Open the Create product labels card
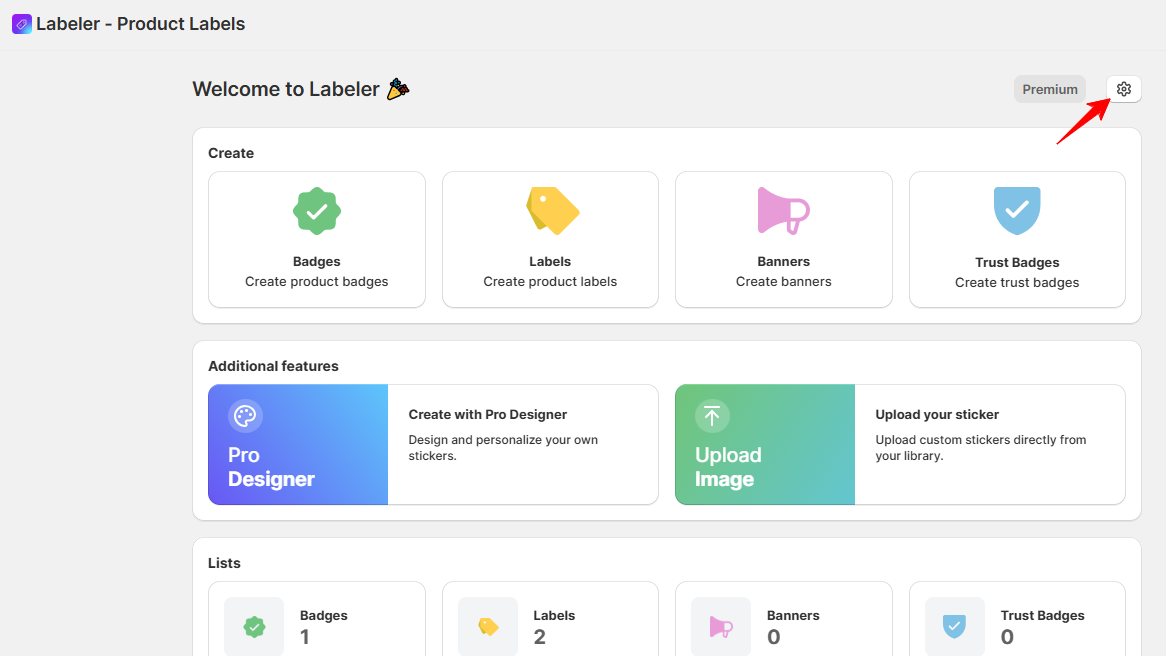The width and height of the screenshot is (1166, 656). point(550,239)
